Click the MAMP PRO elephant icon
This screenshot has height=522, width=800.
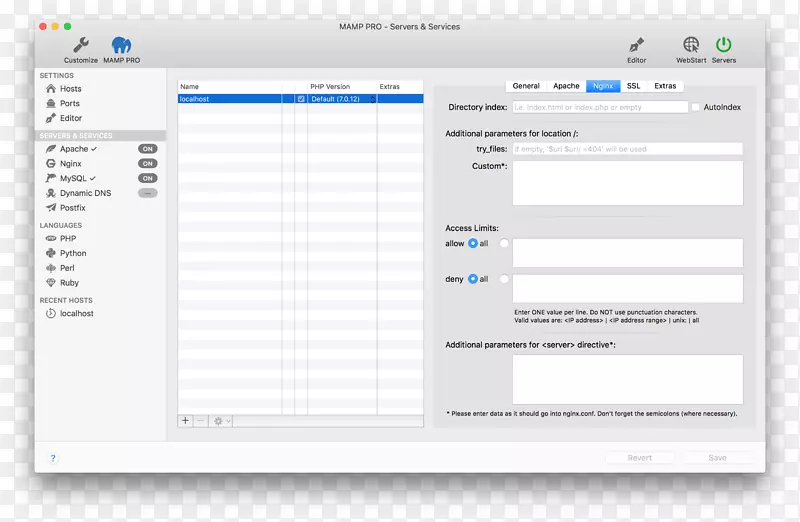[120, 45]
